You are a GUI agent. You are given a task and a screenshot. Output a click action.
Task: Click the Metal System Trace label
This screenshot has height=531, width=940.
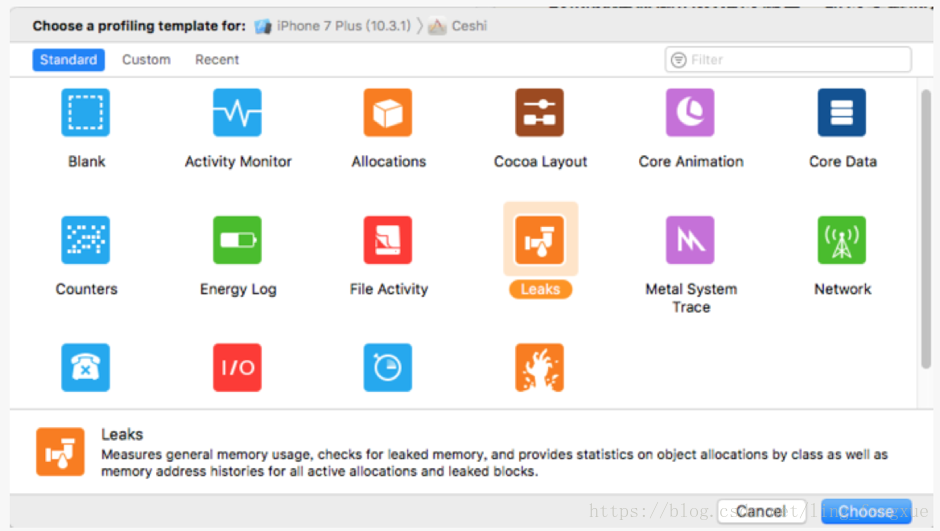pyautogui.click(x=691, y=298)
